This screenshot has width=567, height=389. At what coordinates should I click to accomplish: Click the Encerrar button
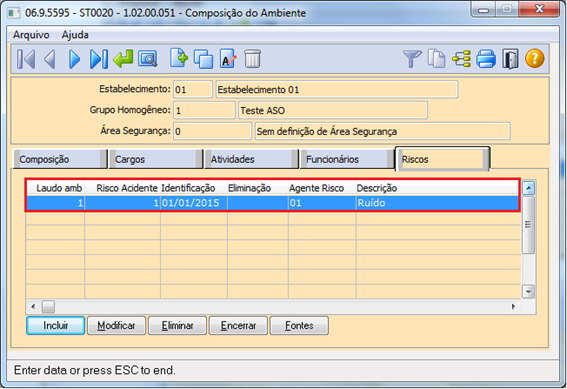coord(238,326)
